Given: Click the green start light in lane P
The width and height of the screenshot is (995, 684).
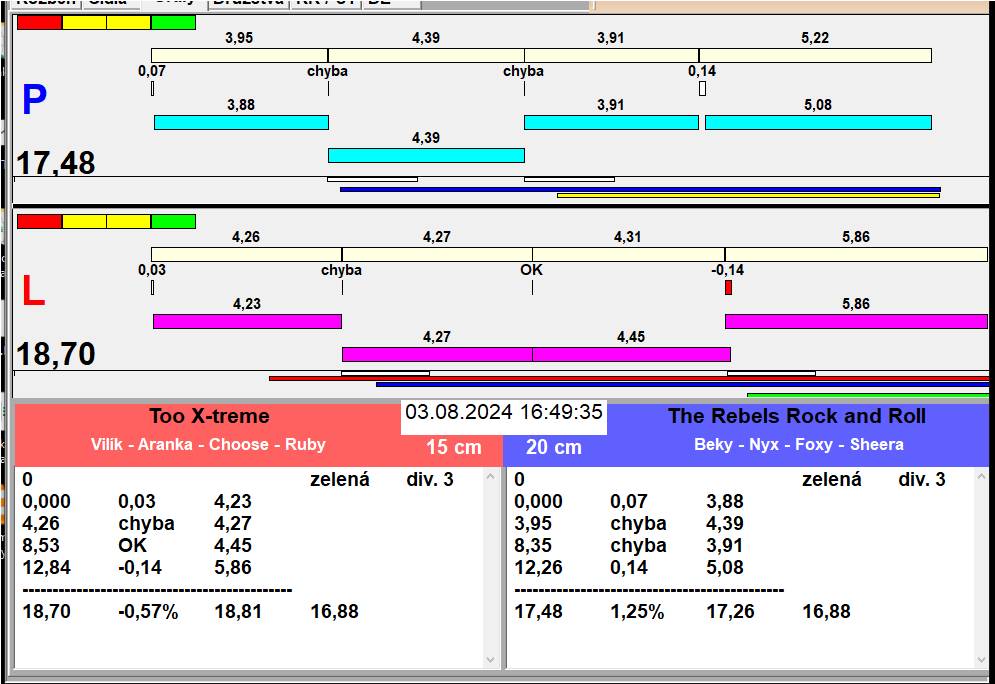Looking at the screenshot, I should (173, 22).
